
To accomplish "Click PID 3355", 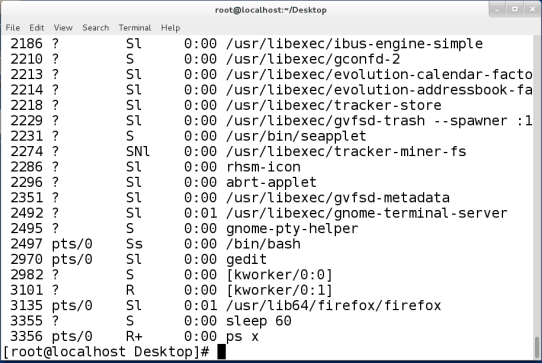I will pos(27,321).
